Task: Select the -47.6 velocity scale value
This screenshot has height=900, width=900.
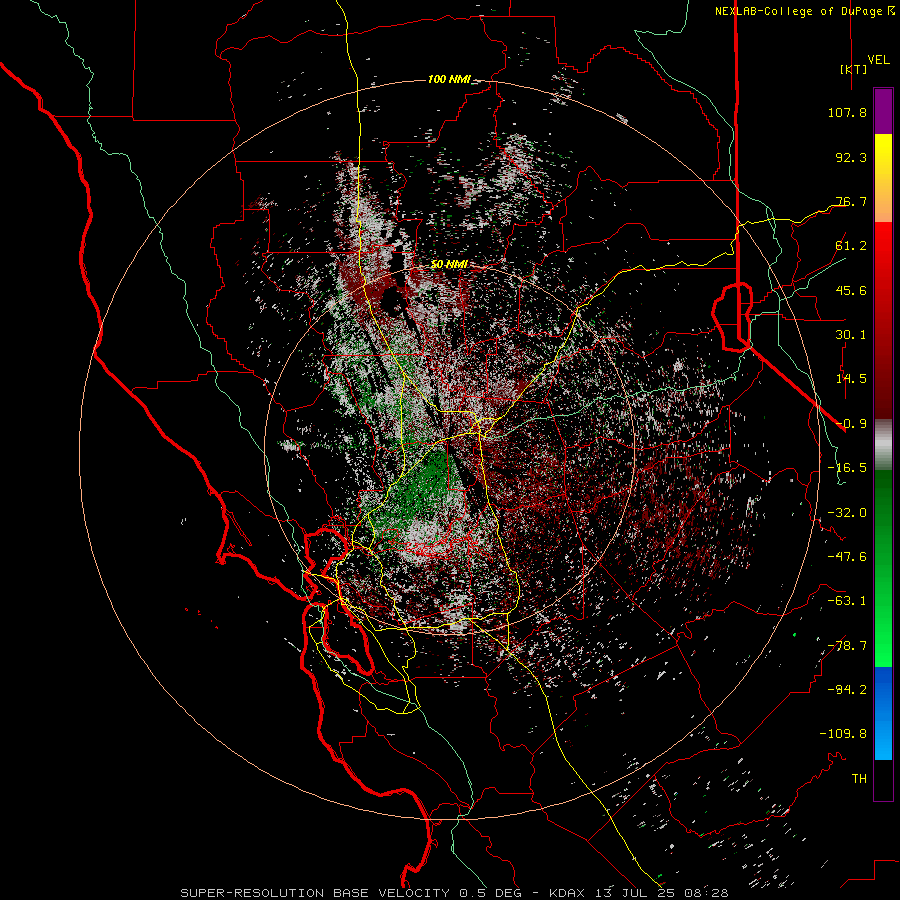Action: click(847, 557)
